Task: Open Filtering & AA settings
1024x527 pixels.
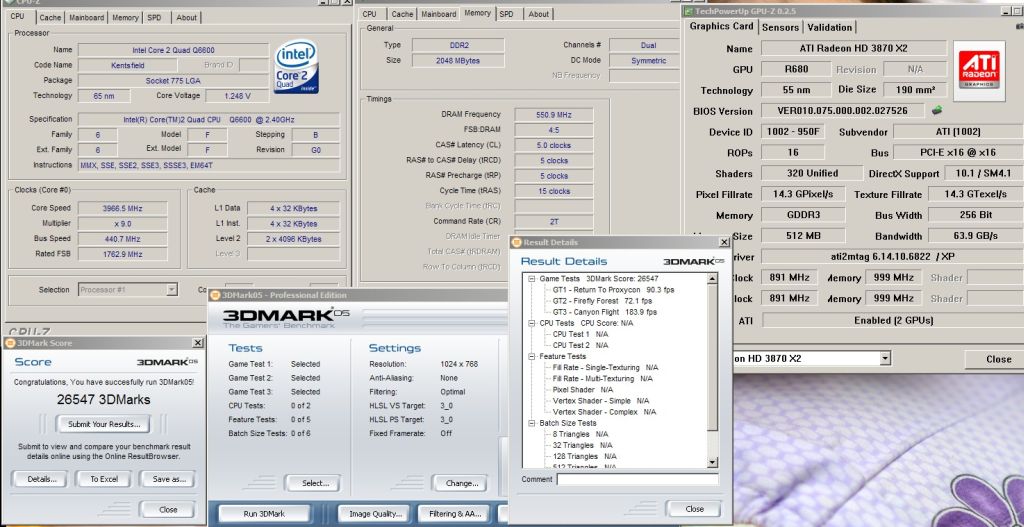Action: click(x=455, y=514)
